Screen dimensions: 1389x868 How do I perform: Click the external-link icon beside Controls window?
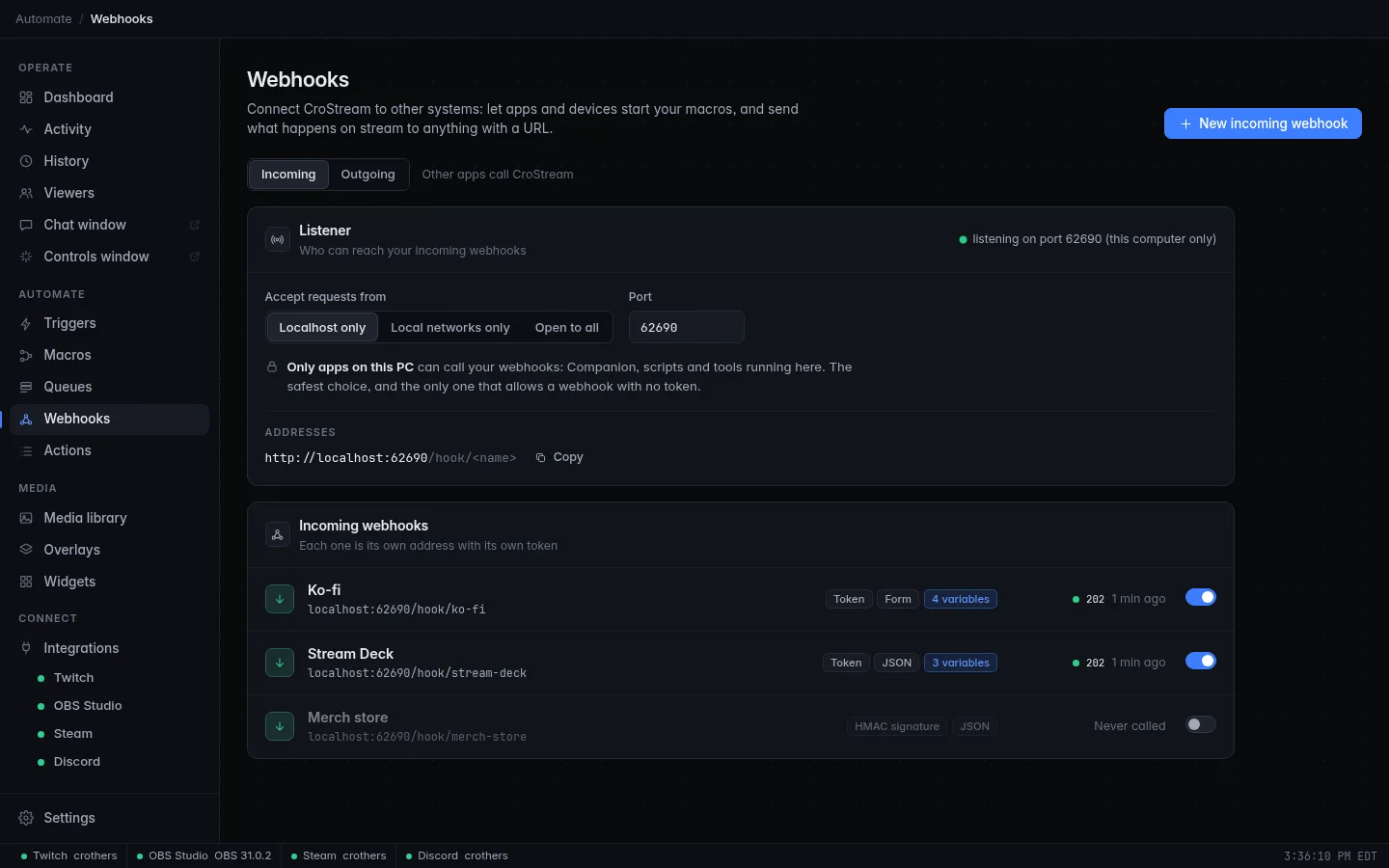coord(194,257)
